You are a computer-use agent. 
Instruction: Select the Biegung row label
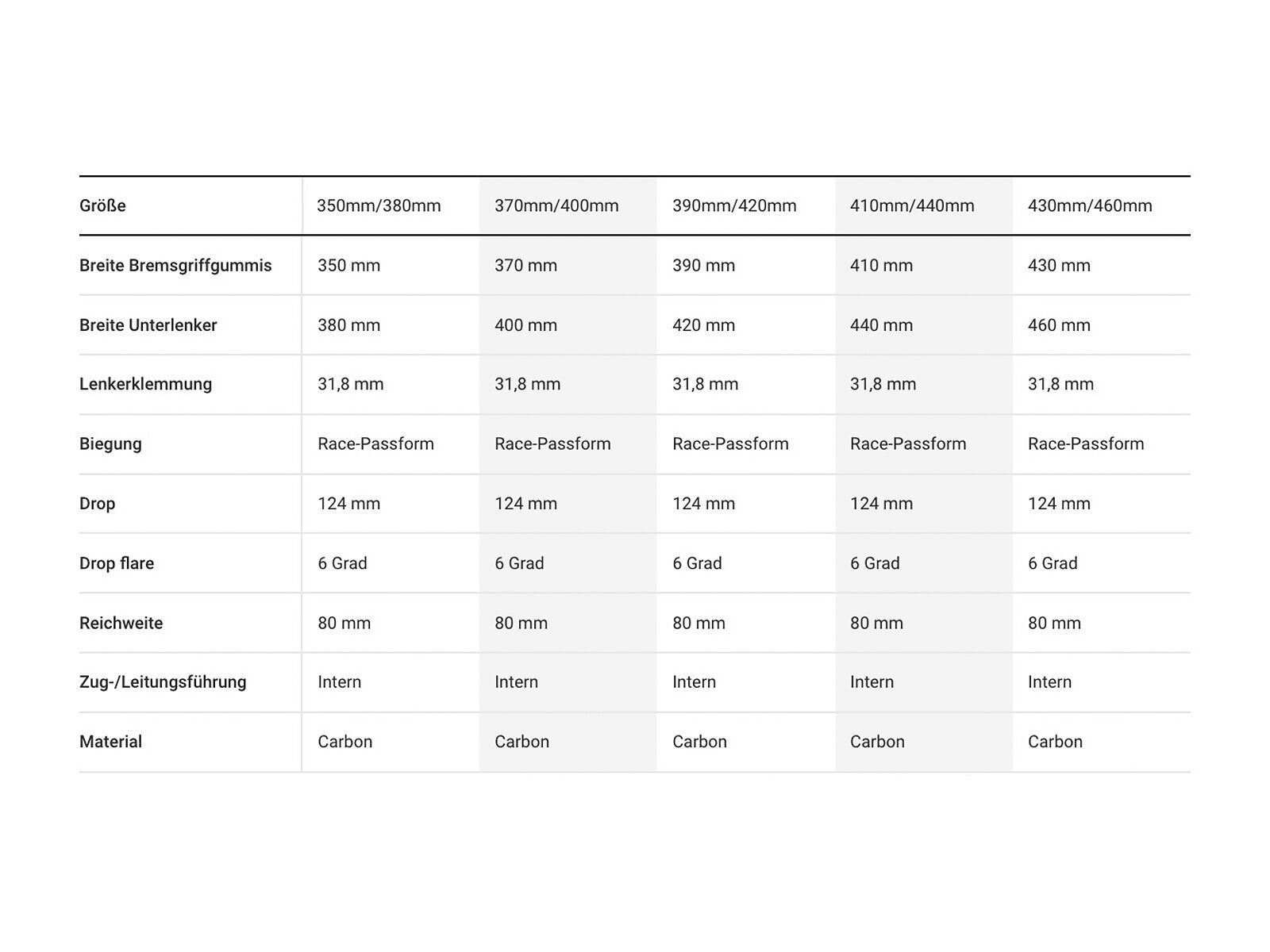tap(110, 444)
